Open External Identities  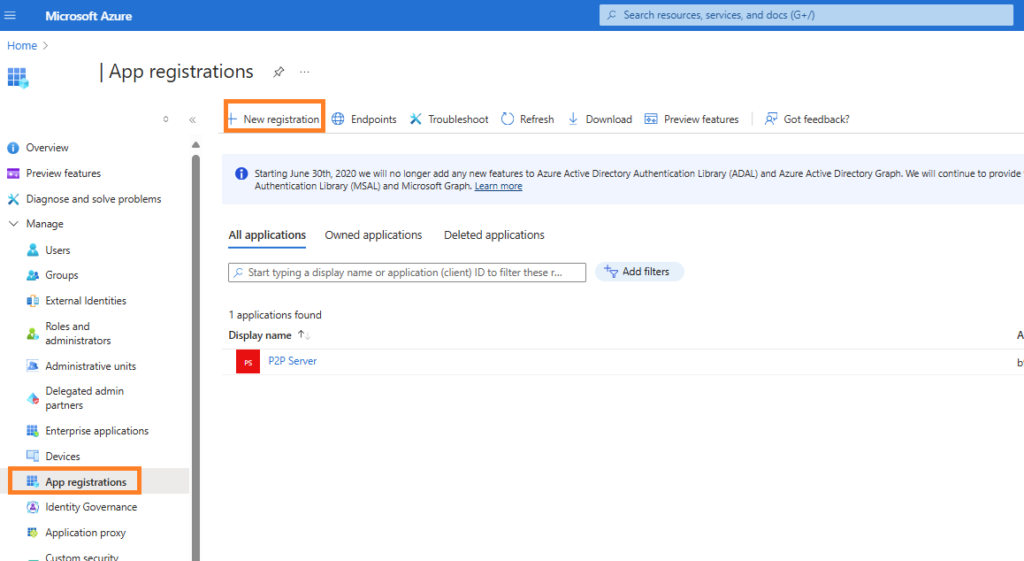click(x=86, y=301)
